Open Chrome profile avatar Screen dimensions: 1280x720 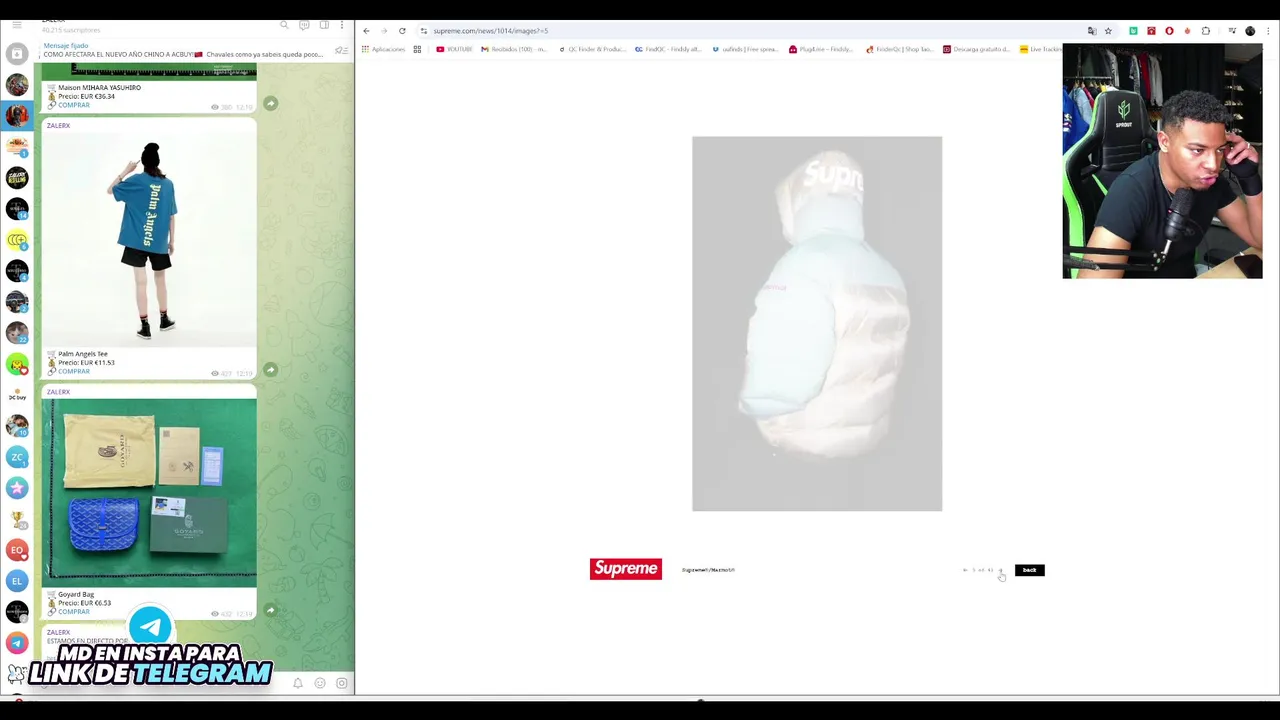point(1250,31)
